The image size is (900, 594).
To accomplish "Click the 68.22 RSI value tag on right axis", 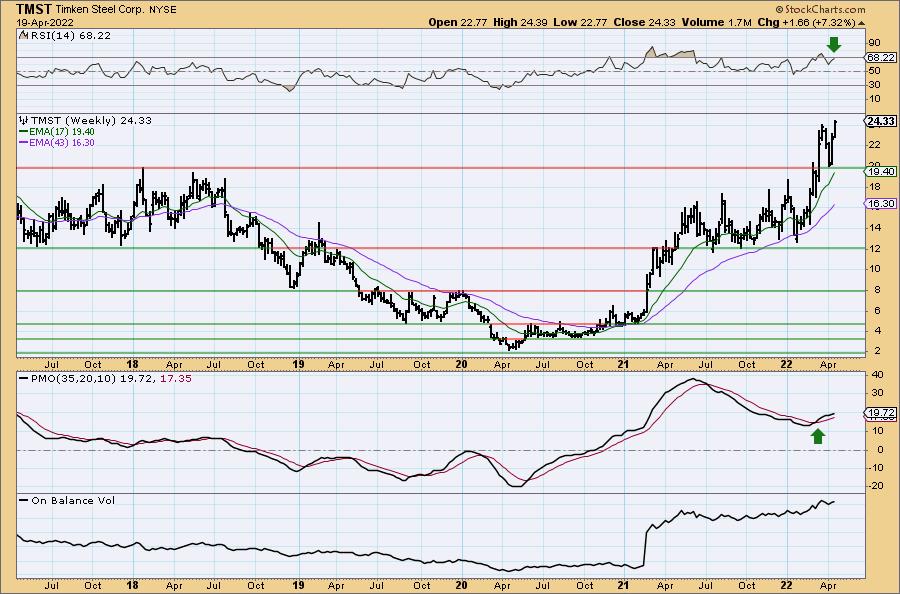I will [x=880, y=57].
